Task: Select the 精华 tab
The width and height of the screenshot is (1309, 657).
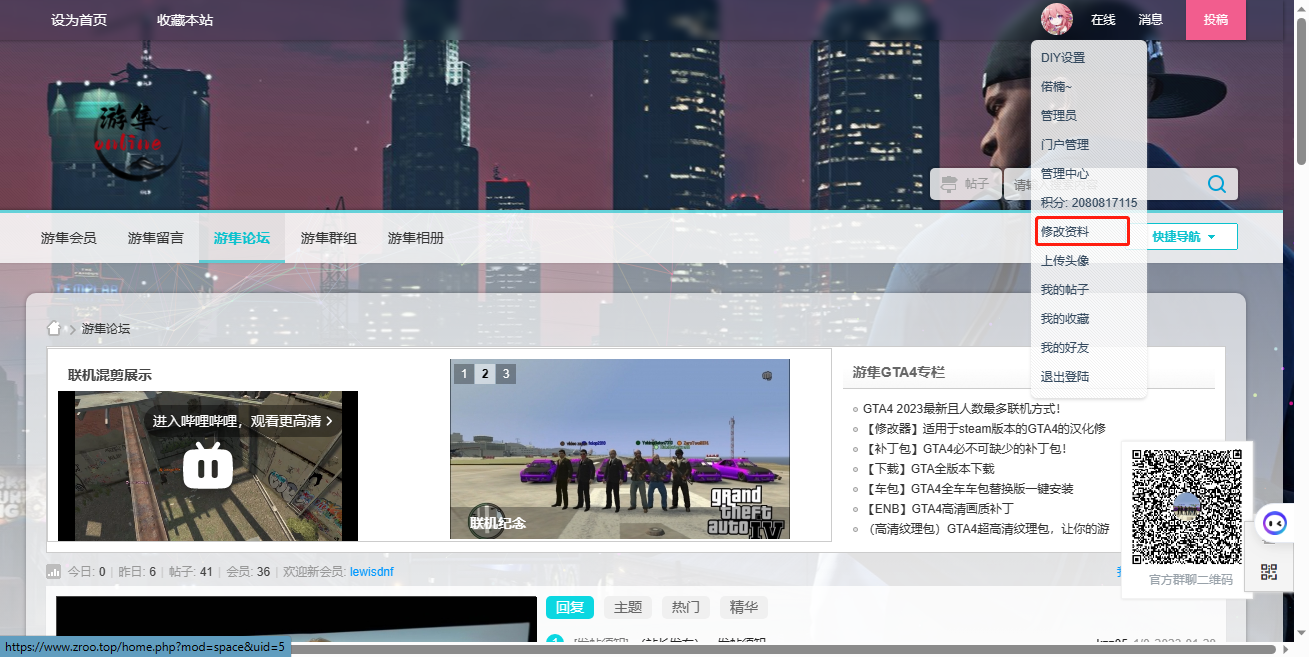Action: click(x=744, y=607)
